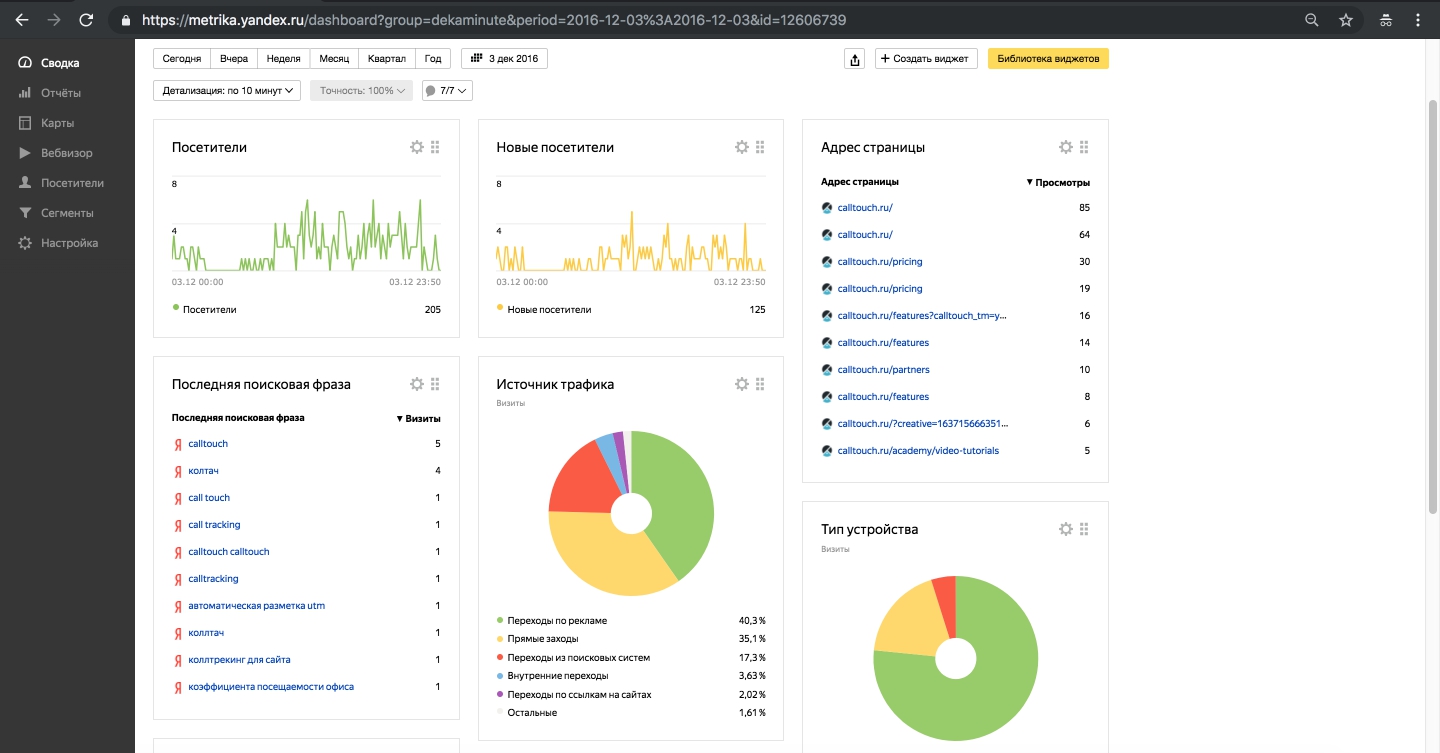Viewport: 1440px width, 753px height.
Task: Open the 'автоматическая разметка utm' search phrase
Action: pyautogui.click(x=257, y=606)
